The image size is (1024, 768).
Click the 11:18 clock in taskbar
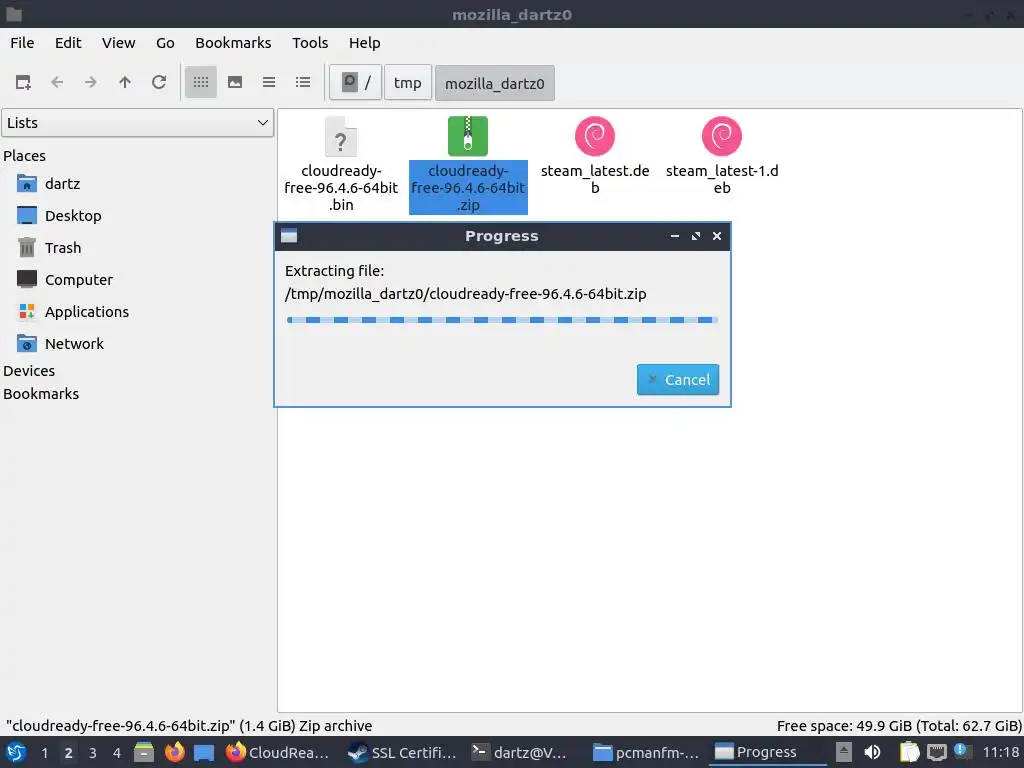(1000, 753)
